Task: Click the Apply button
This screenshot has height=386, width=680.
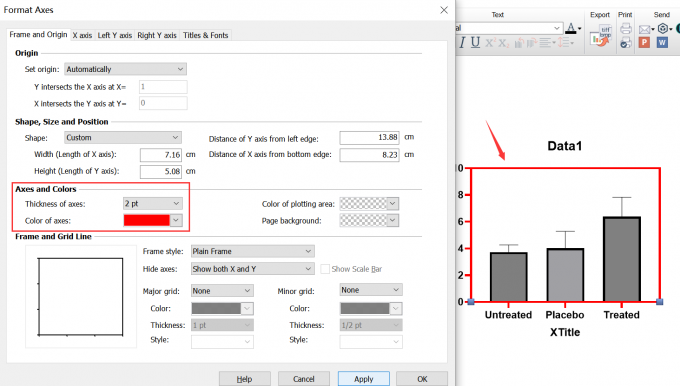Action: [x=363, y=379]
